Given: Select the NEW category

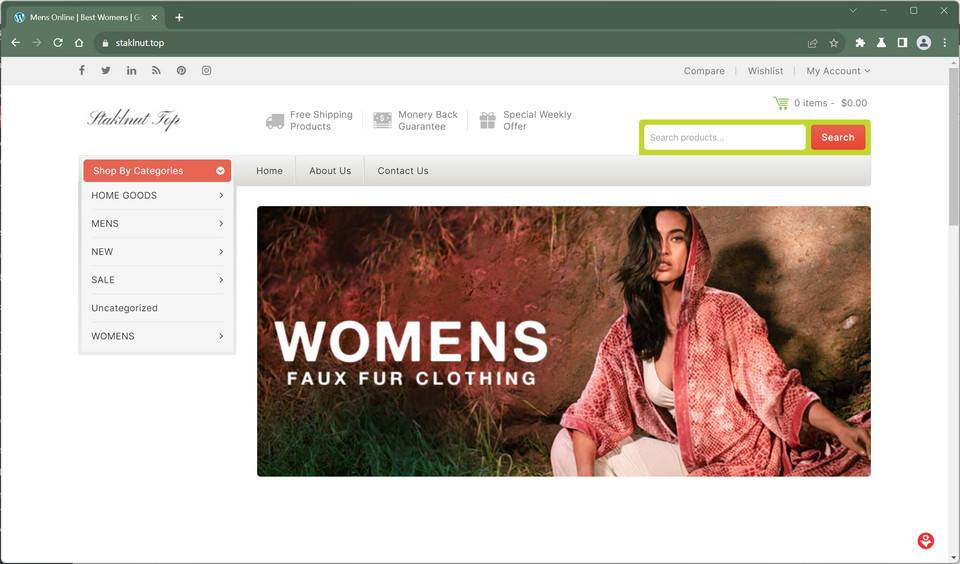Looking at the screenshot, I should pyautogui.click(x=102, y=252).
